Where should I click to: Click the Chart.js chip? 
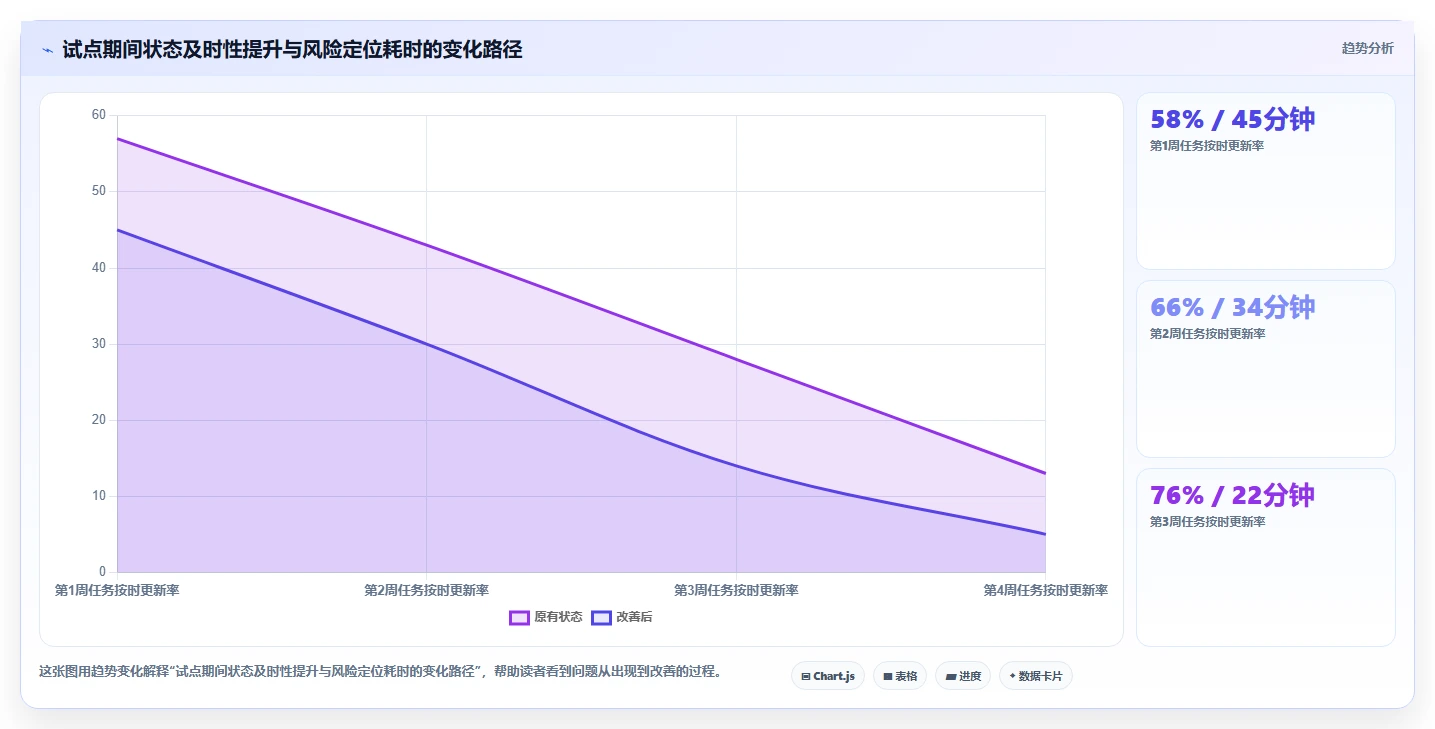pyautogui.click(x=827, y=676)
